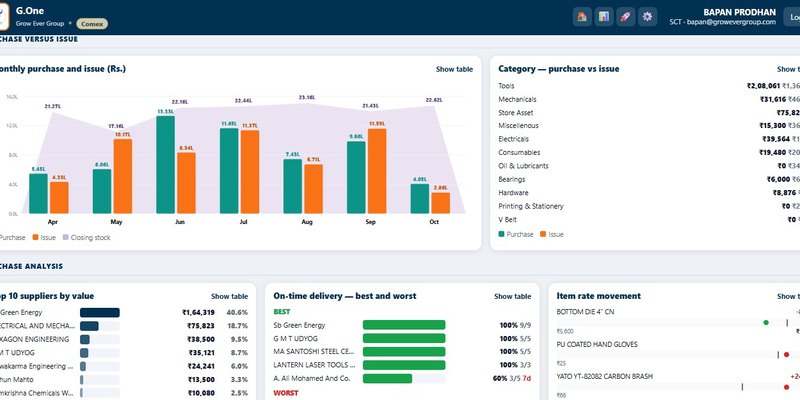Click the September issue bar 11.59L

tap(377, 171)
